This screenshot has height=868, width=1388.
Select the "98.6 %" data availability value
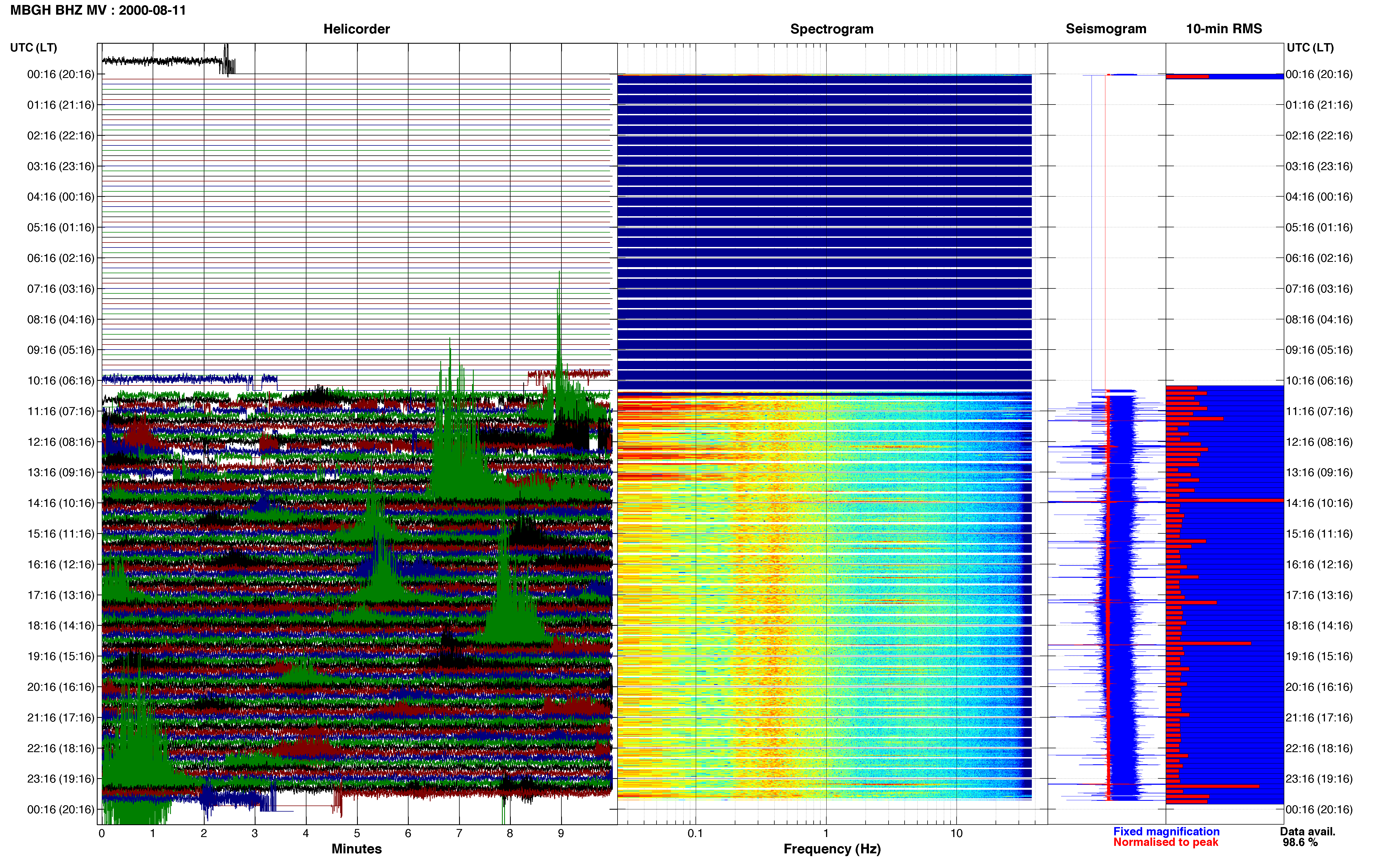pyautogui.click(x=1300, y=842)
